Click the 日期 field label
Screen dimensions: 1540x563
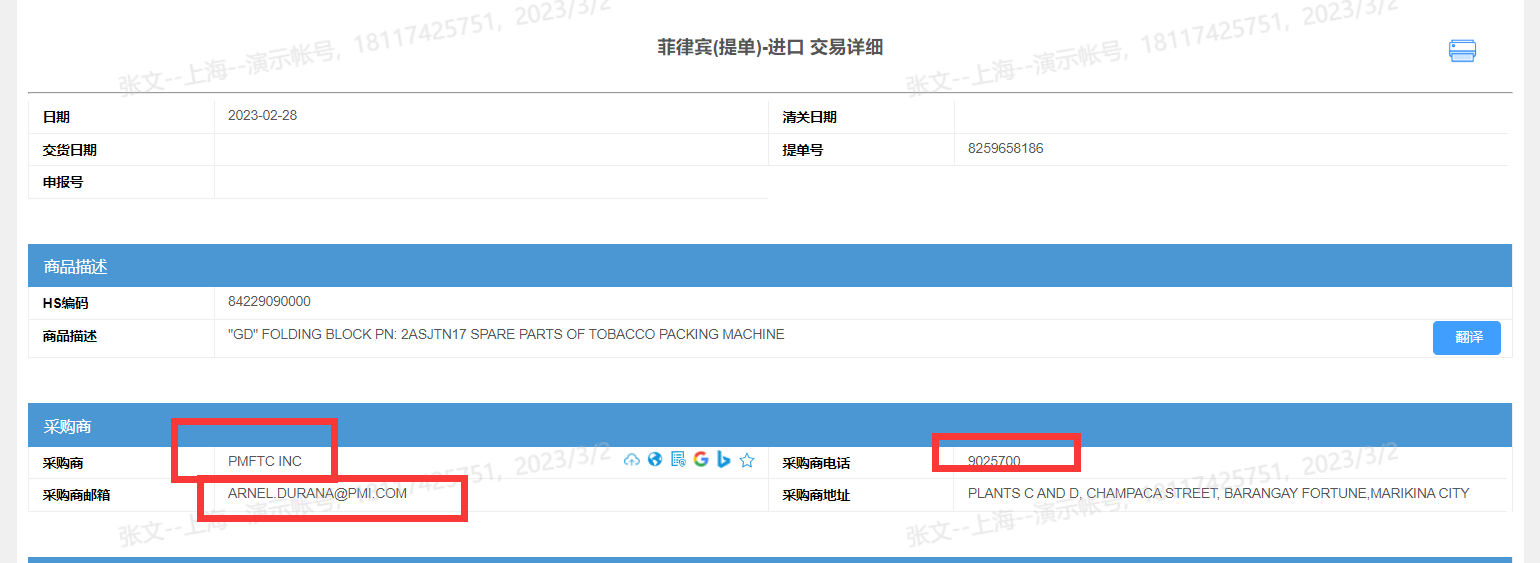(x=56, y=117)
